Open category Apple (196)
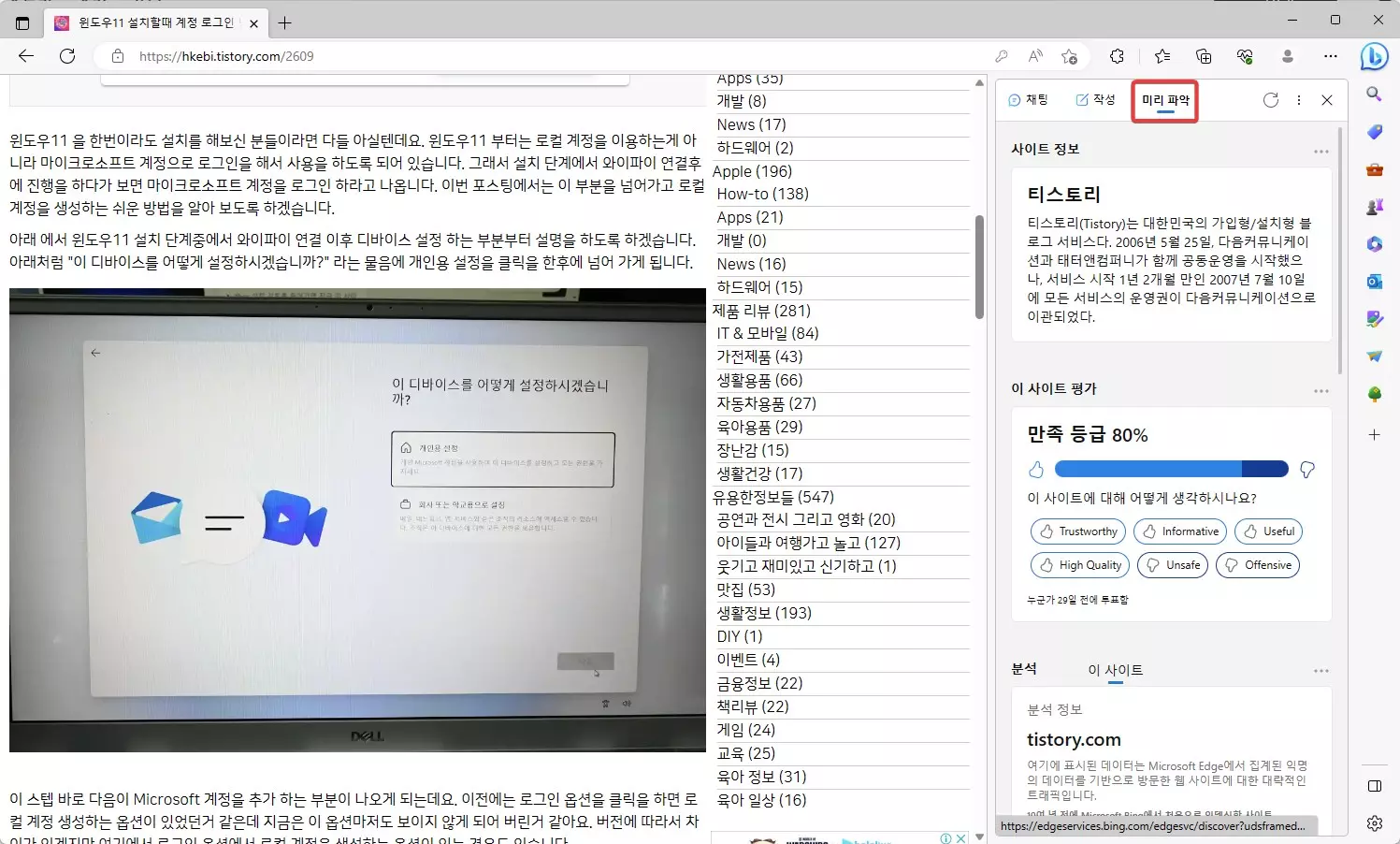Image resolution: width=1400 pixels, height=844 pixels. pos(752,171)
